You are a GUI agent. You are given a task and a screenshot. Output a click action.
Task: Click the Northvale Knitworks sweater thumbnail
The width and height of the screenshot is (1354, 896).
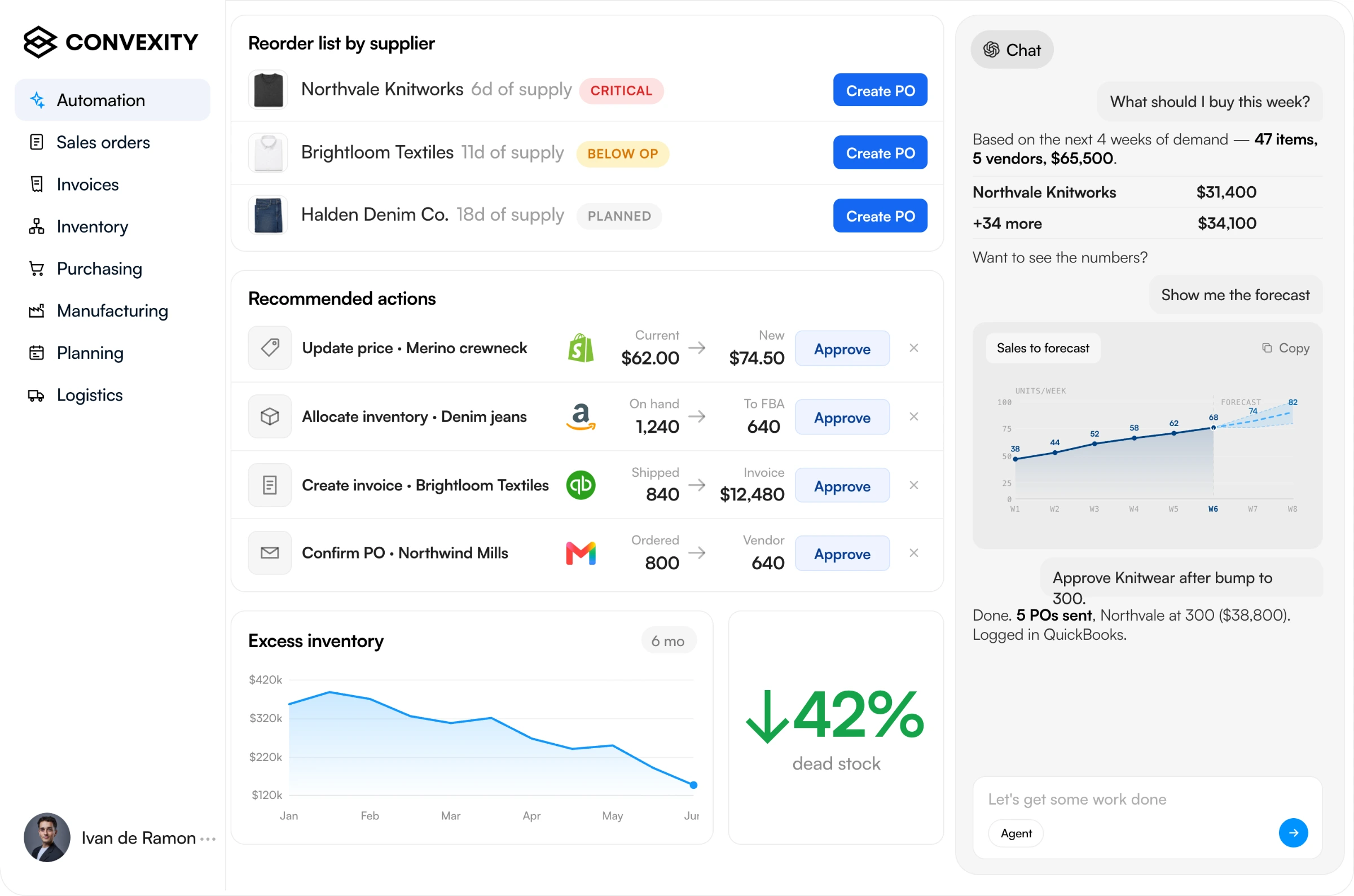pyautogui.click(x=268, y=90)
